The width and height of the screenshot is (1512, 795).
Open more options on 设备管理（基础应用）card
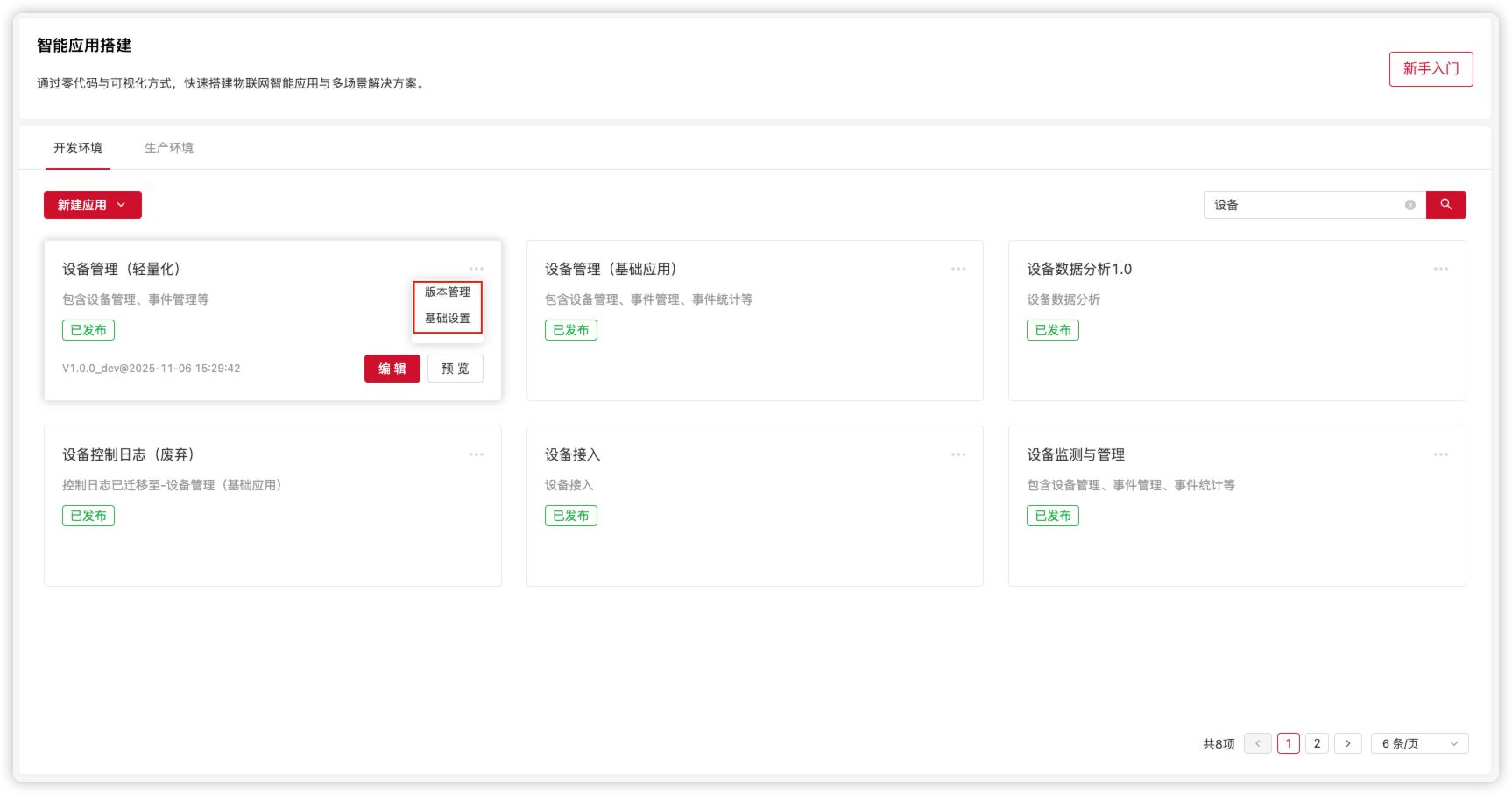(958, 269)
